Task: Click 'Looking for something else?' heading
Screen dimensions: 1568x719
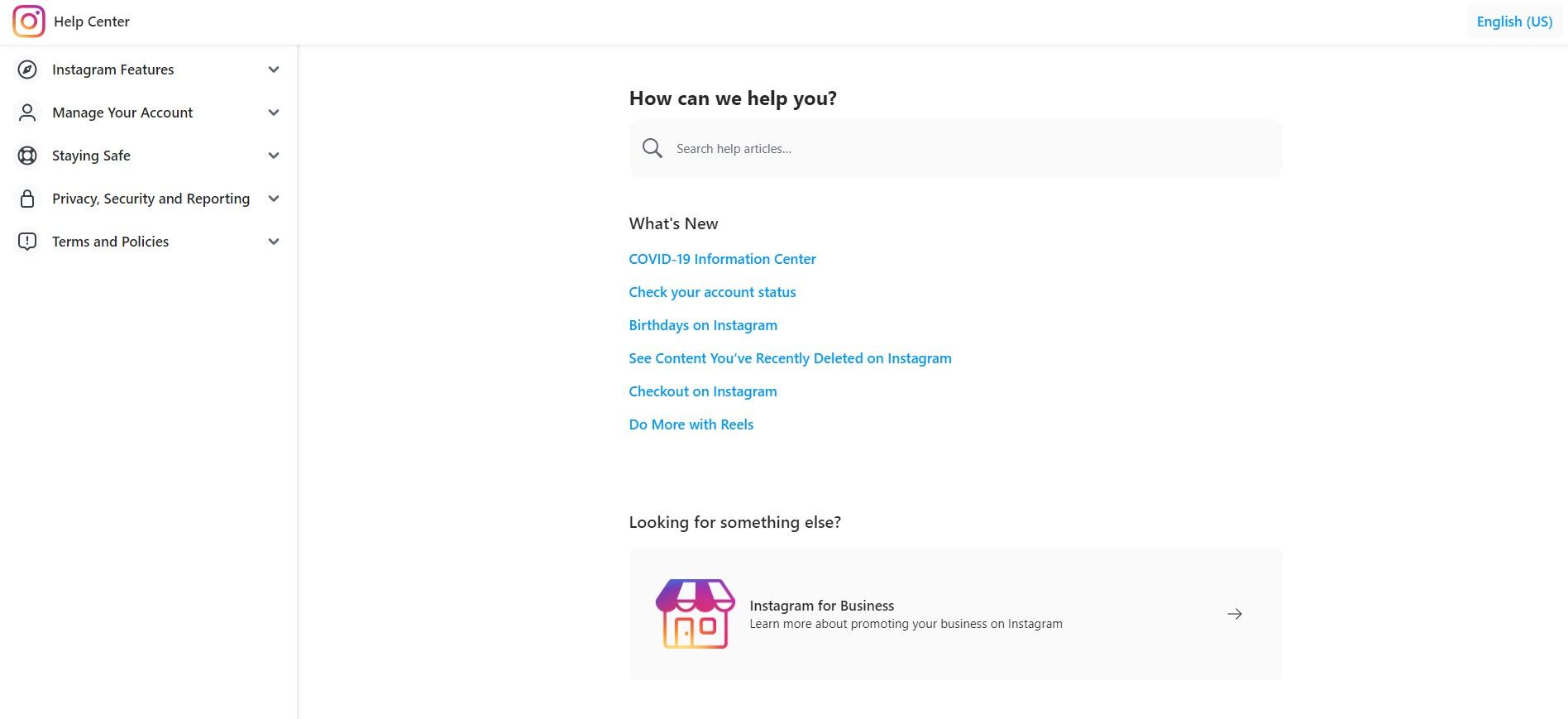Action: pyautogui.click(x=734, y=522)
